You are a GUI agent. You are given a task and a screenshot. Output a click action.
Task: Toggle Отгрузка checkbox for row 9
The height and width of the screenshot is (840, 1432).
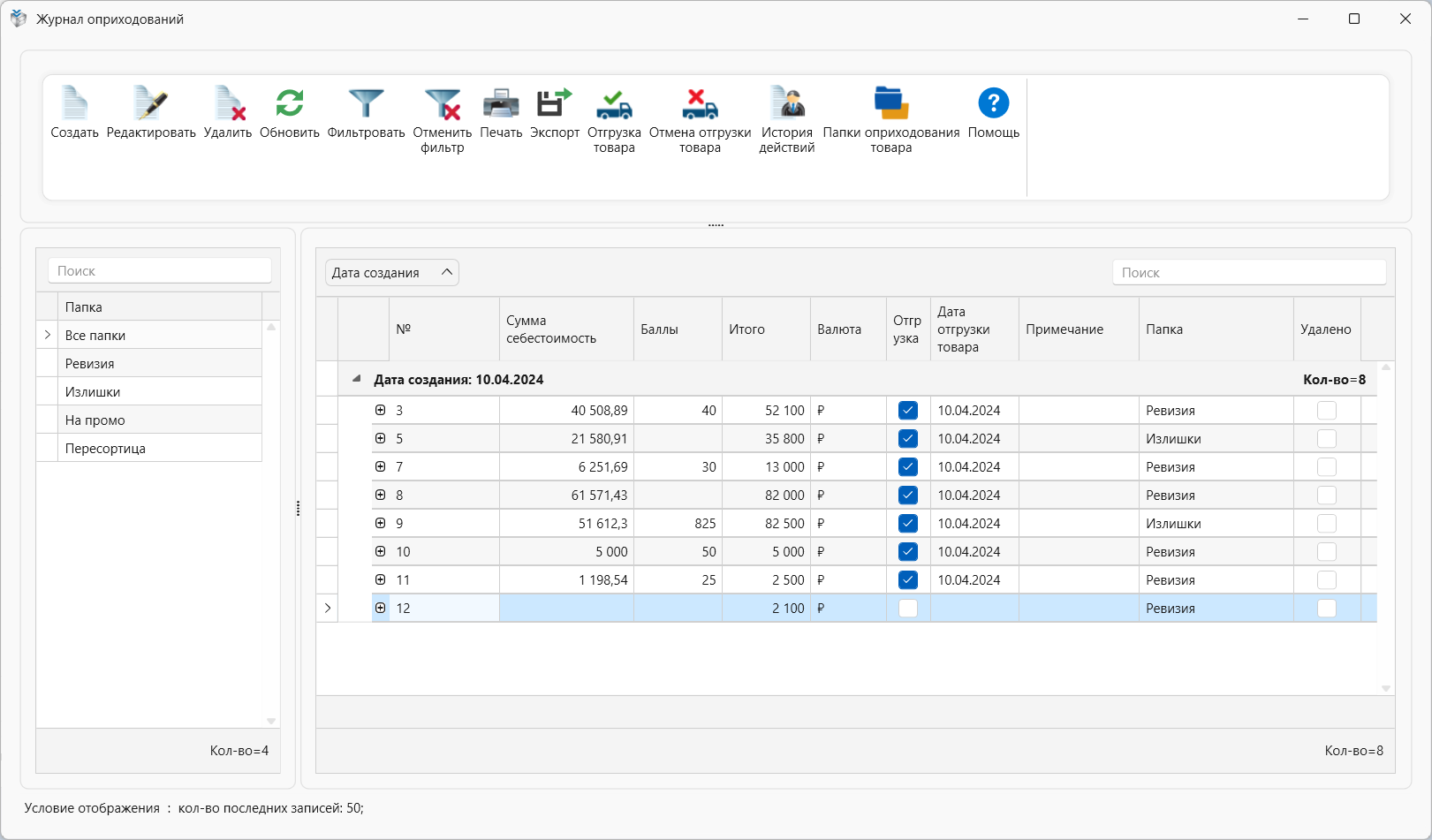pyautogui.click(x=908, y=523)
